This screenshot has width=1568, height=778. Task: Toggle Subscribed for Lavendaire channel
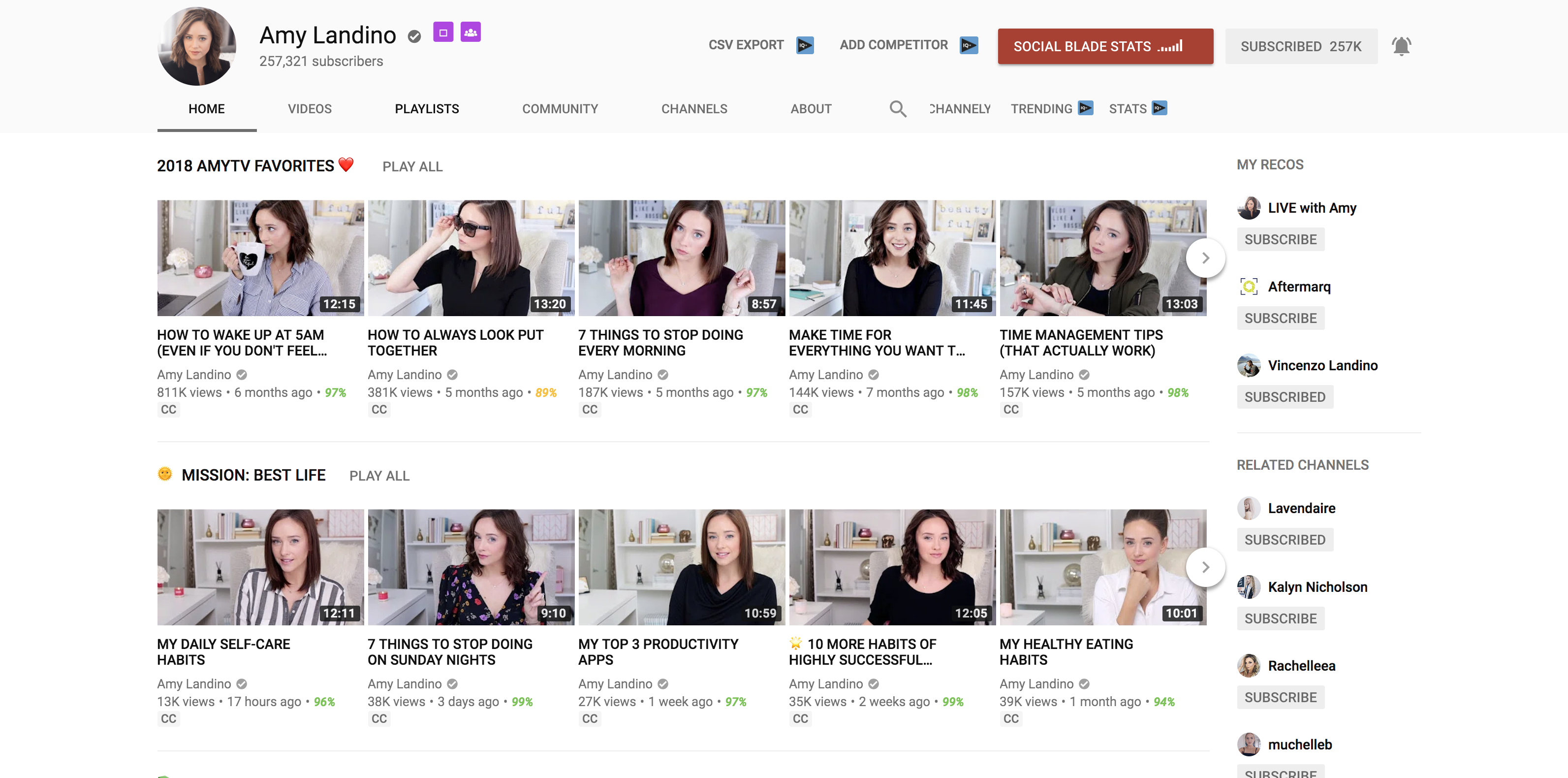(1285, 540)
